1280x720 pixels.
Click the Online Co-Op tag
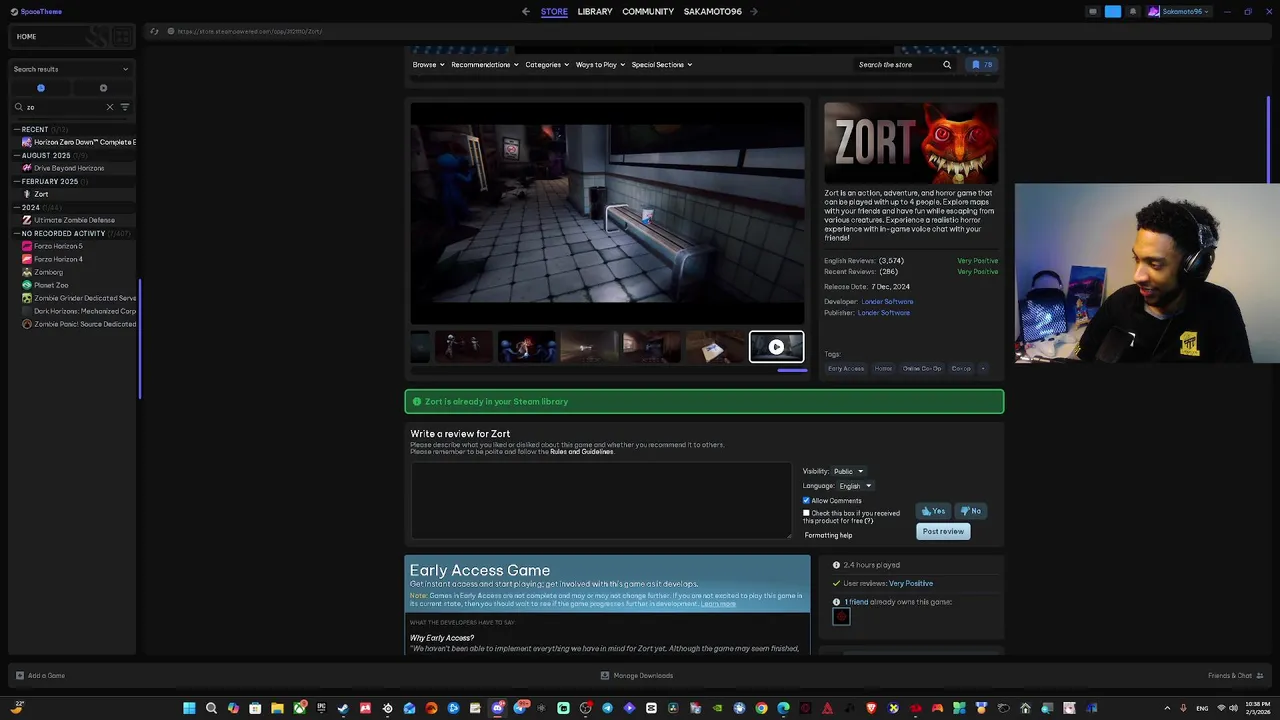(x=922, y=369)
